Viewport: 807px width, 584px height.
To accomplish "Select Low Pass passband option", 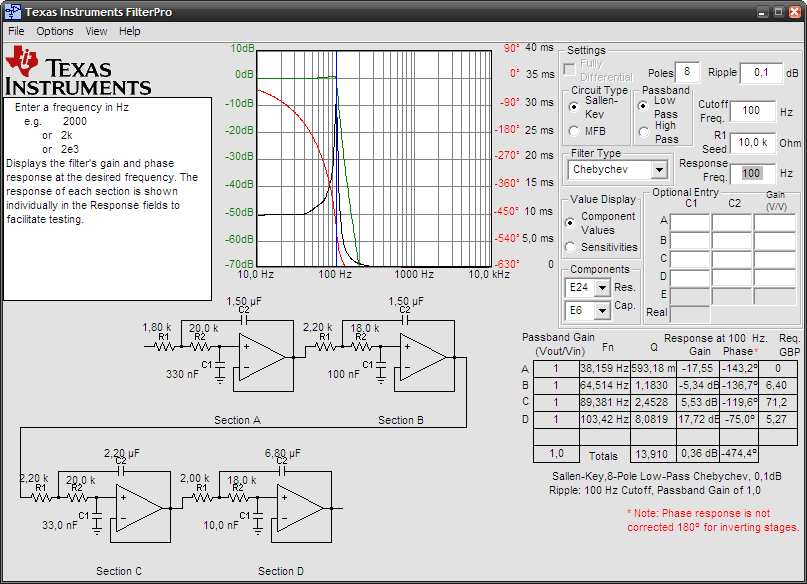I will tap(643, 107).
